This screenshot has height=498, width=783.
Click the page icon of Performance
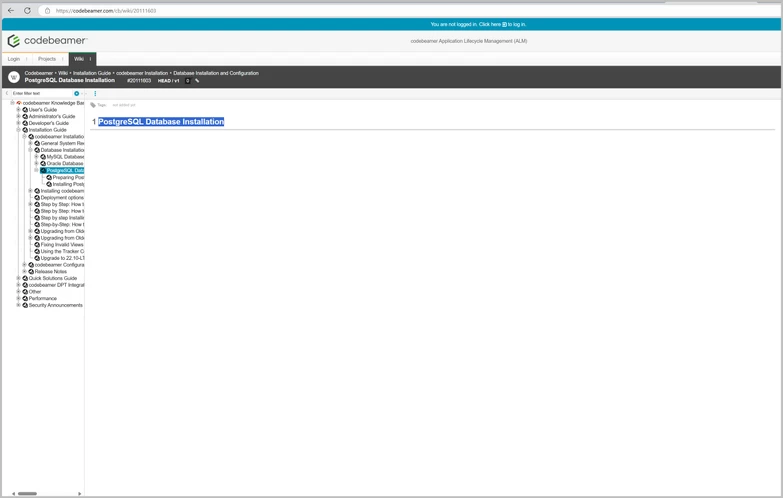click(25, 298)
